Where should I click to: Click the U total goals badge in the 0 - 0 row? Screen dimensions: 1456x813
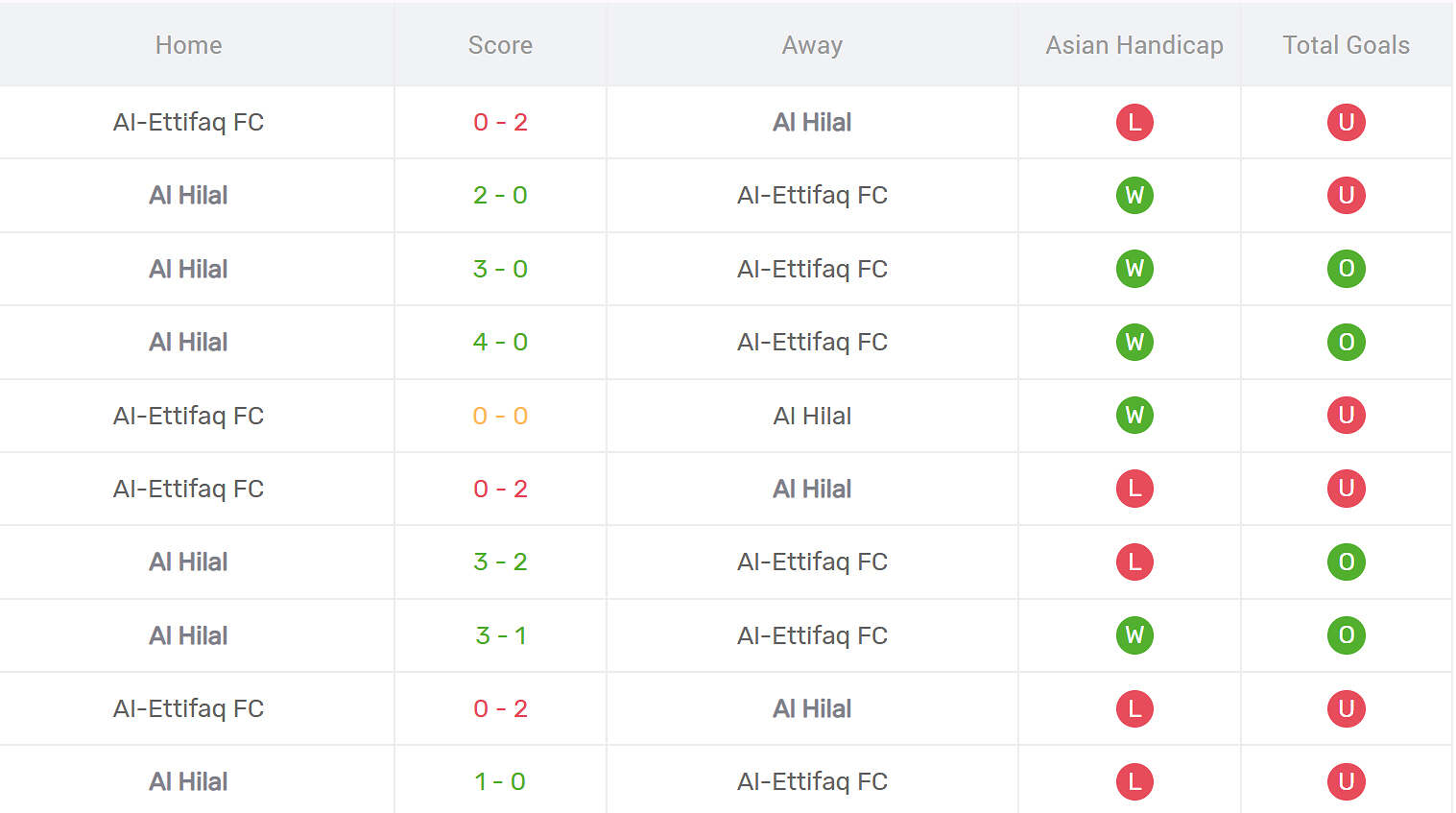tap(1346, 416)
